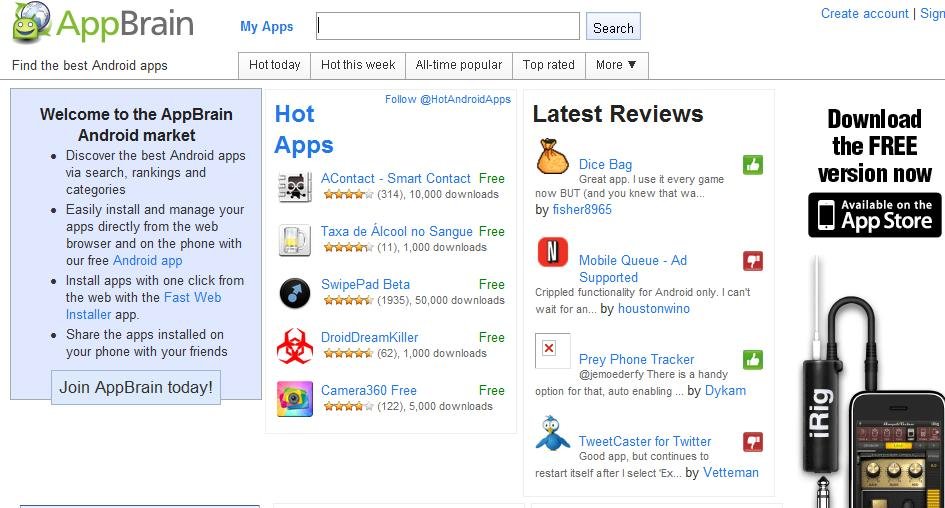Open the All-time popular tab

click(459, 65)
